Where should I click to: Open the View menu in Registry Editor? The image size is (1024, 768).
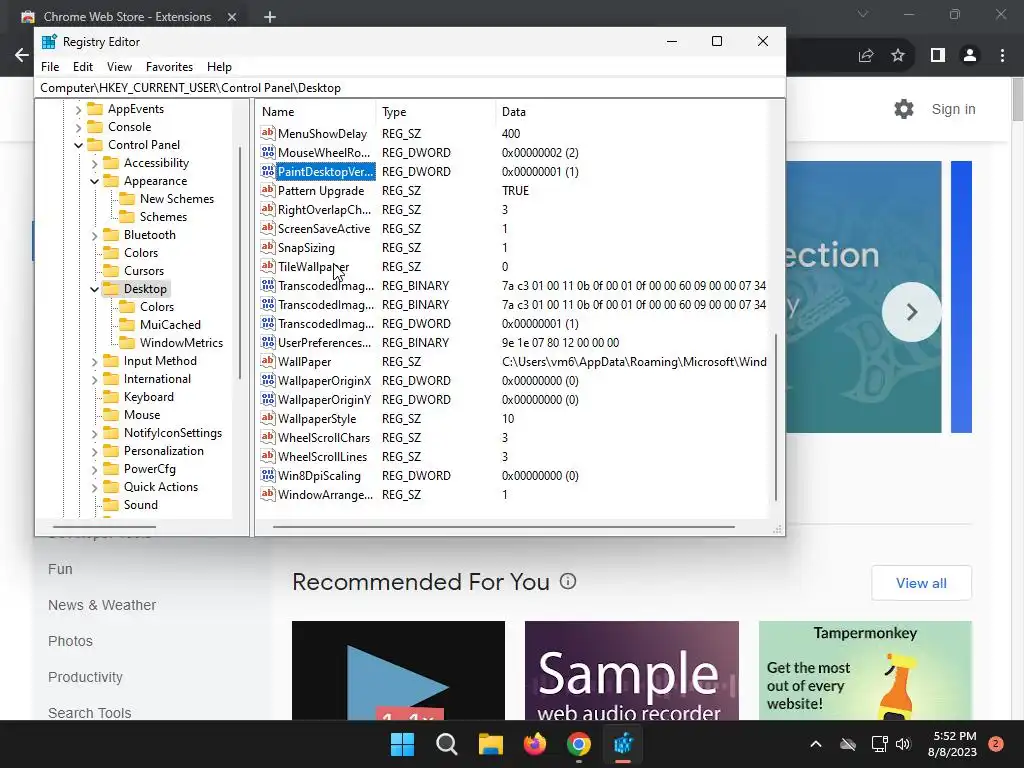pyautogui.click(x=120, y=67)
